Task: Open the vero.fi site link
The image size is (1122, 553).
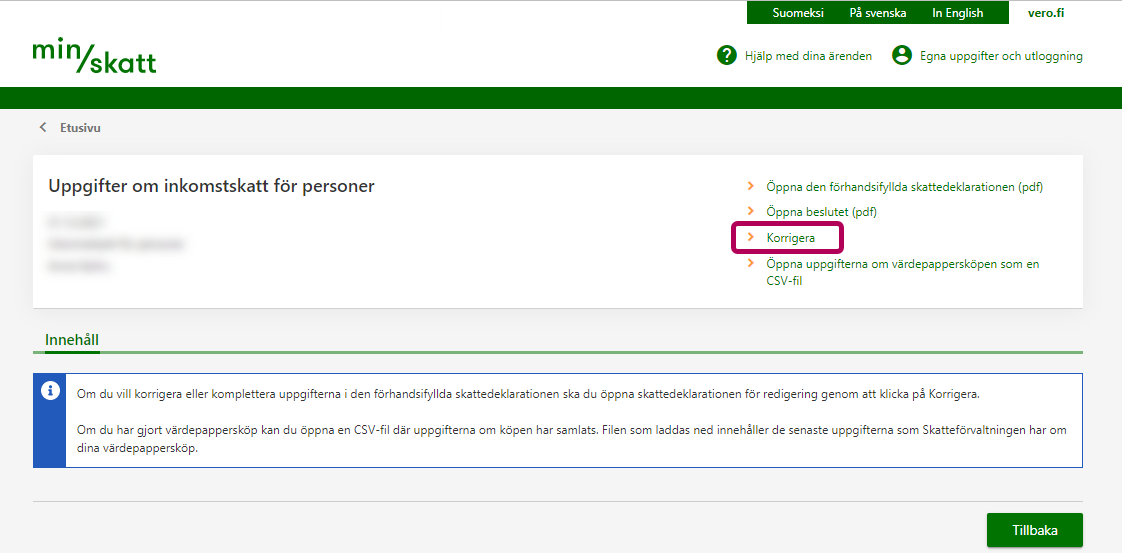Action: point(1045,13)
